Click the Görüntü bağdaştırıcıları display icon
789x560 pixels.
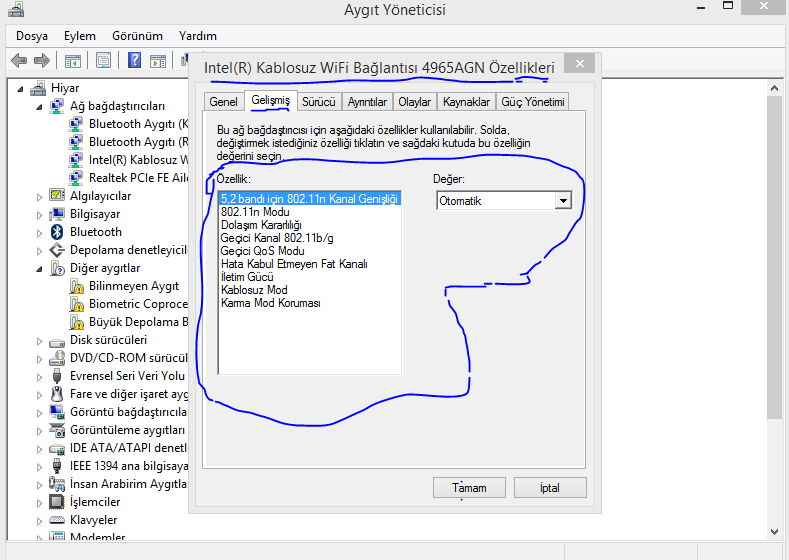pos(57,412)
